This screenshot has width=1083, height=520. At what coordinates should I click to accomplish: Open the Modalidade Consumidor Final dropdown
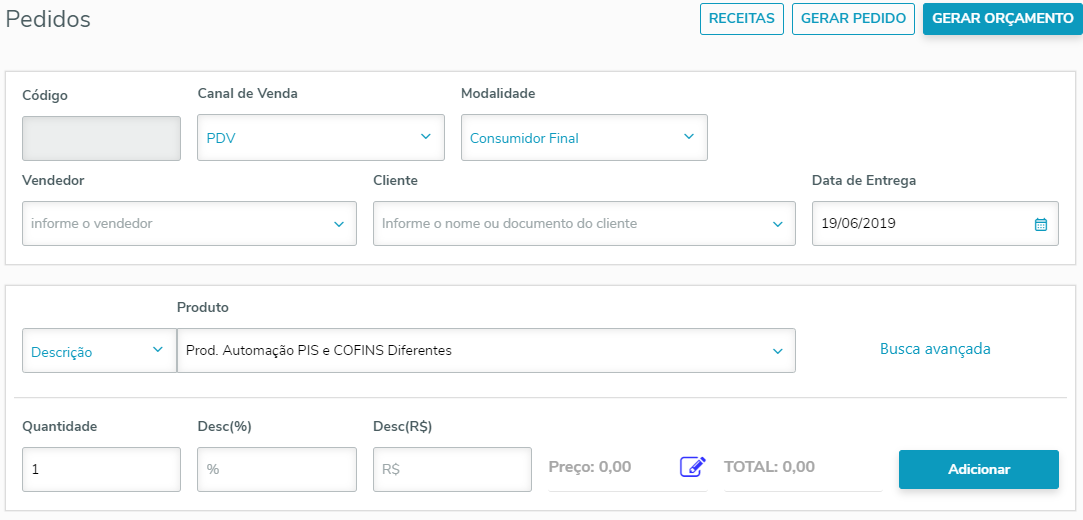pos(688,137)
